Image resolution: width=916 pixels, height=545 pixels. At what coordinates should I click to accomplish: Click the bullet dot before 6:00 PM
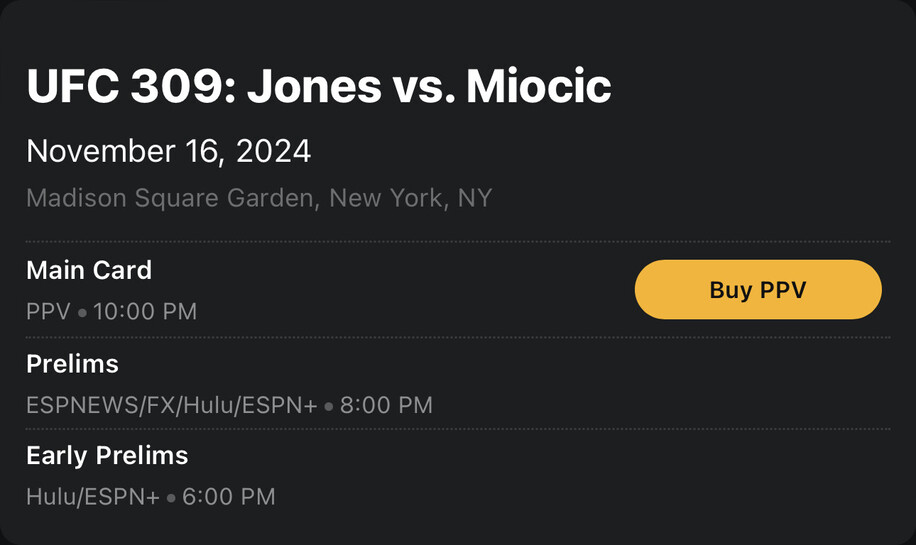[171, 498]
